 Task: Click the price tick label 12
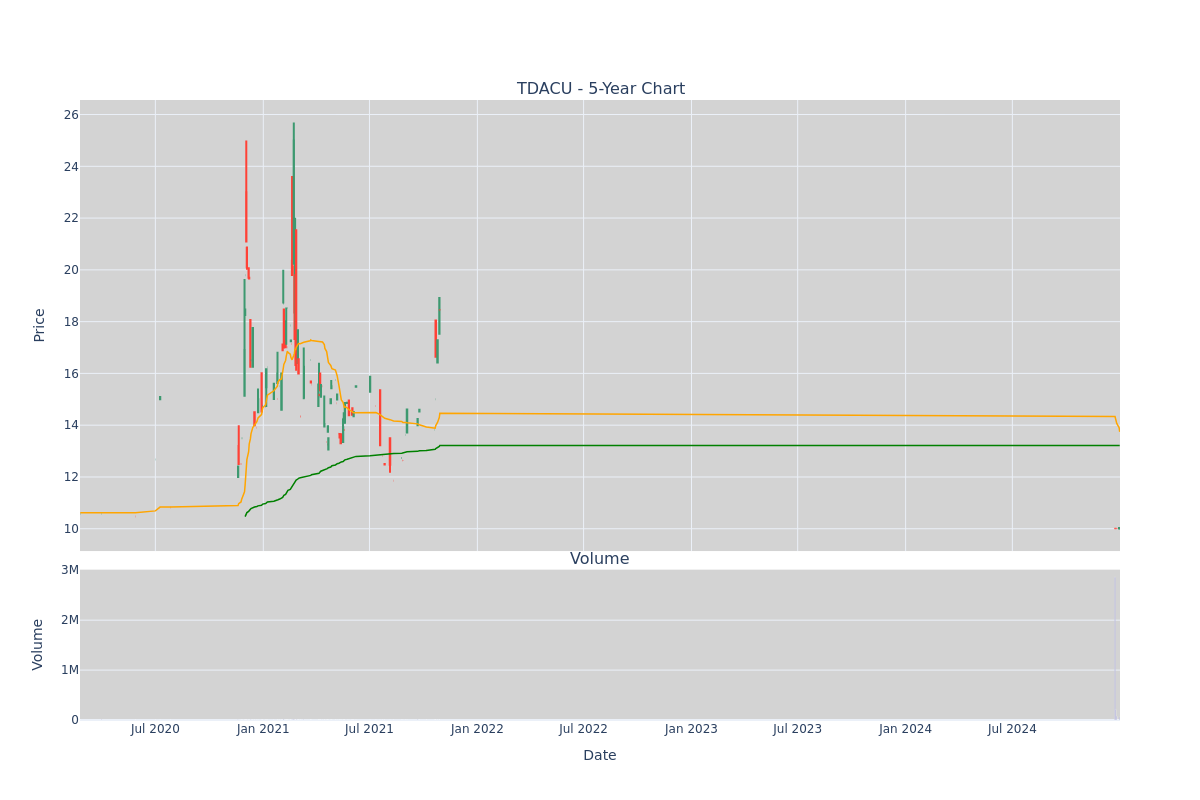71,477
